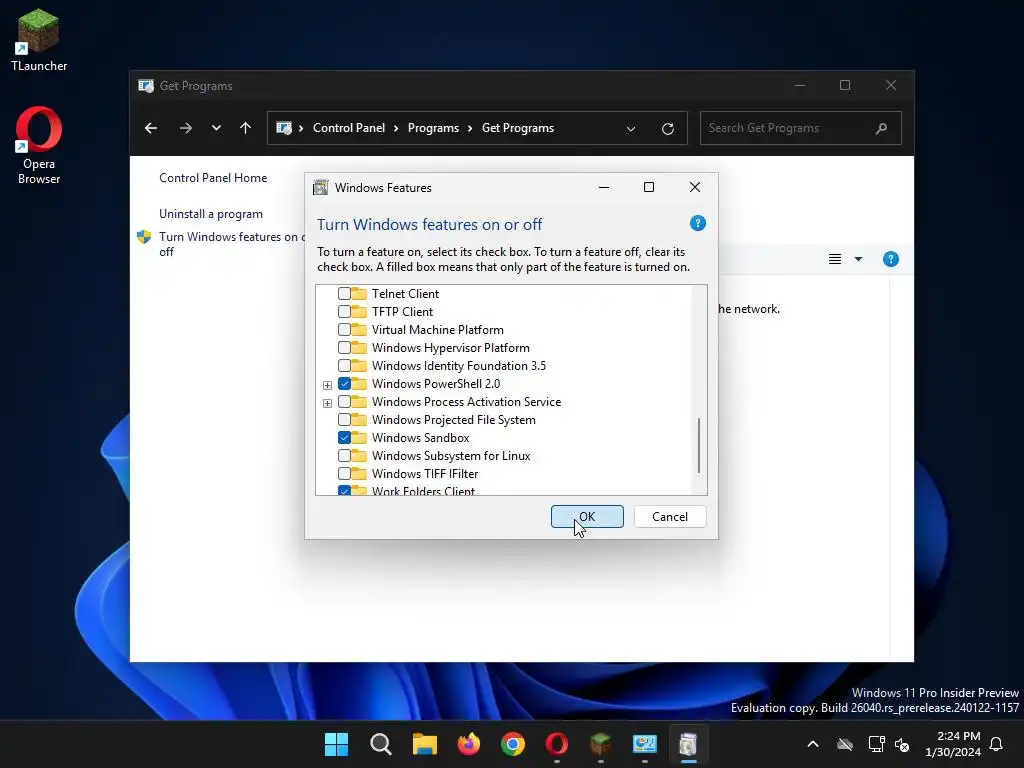1024x768 pixels.
Task: Click Control Panel icon in address bar
Action: click(x=284, y=128)
